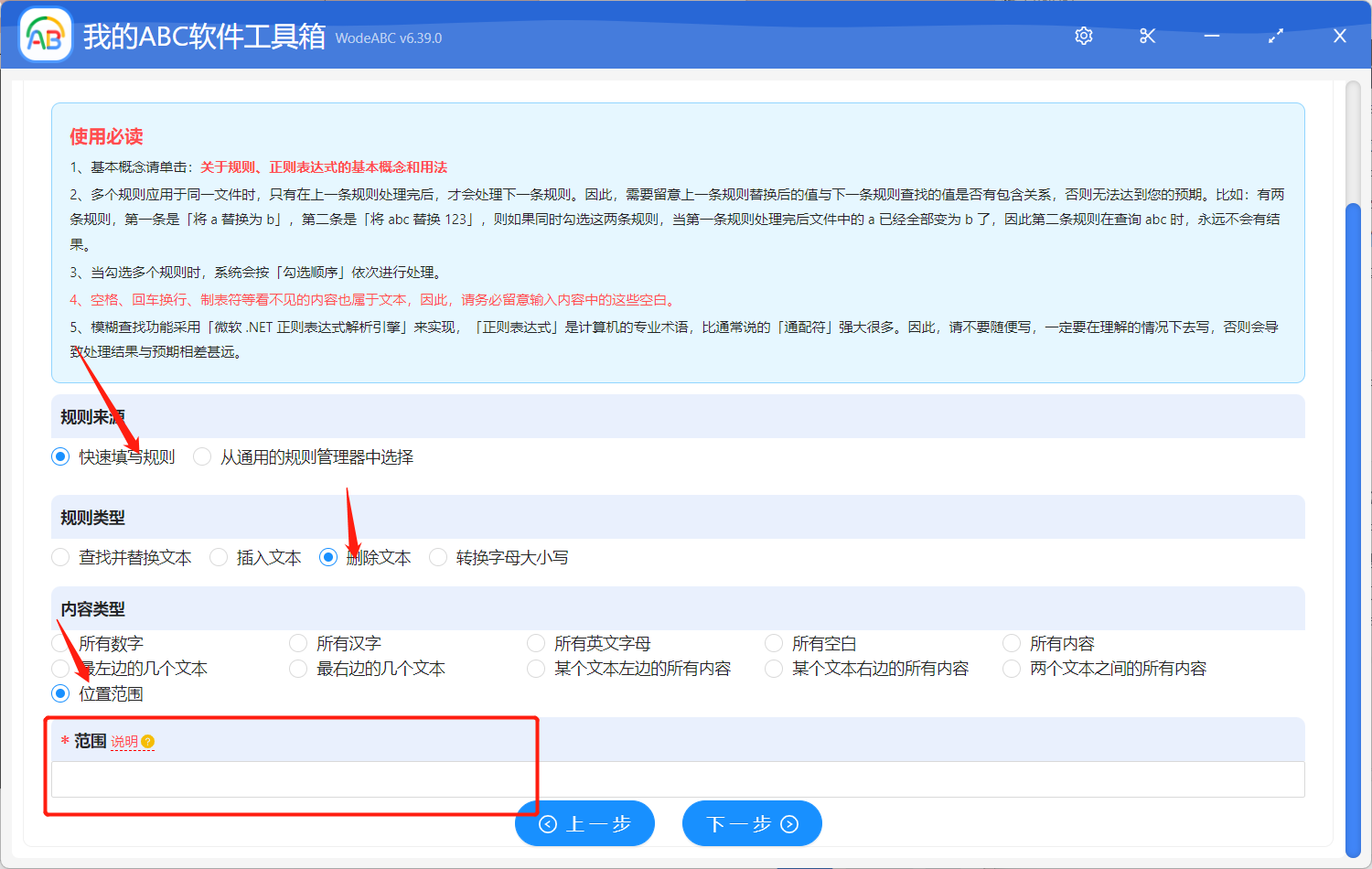Choose the 查找并替换文本 rule type

tap(61, 557)
